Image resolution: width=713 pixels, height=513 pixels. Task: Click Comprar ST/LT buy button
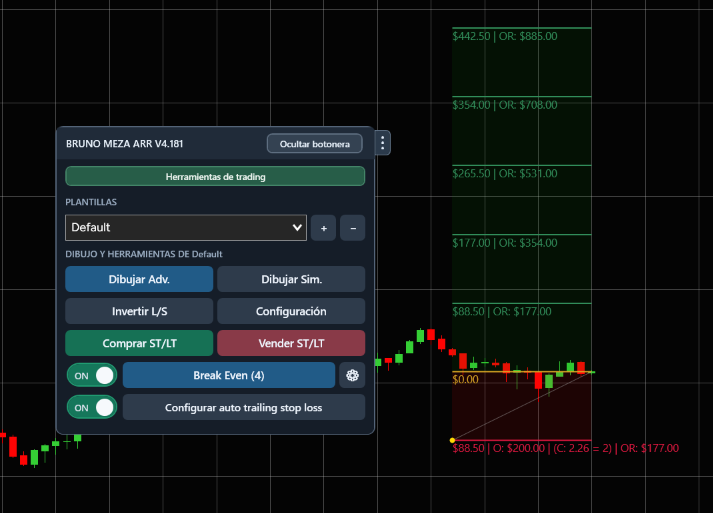coord(139,343)
